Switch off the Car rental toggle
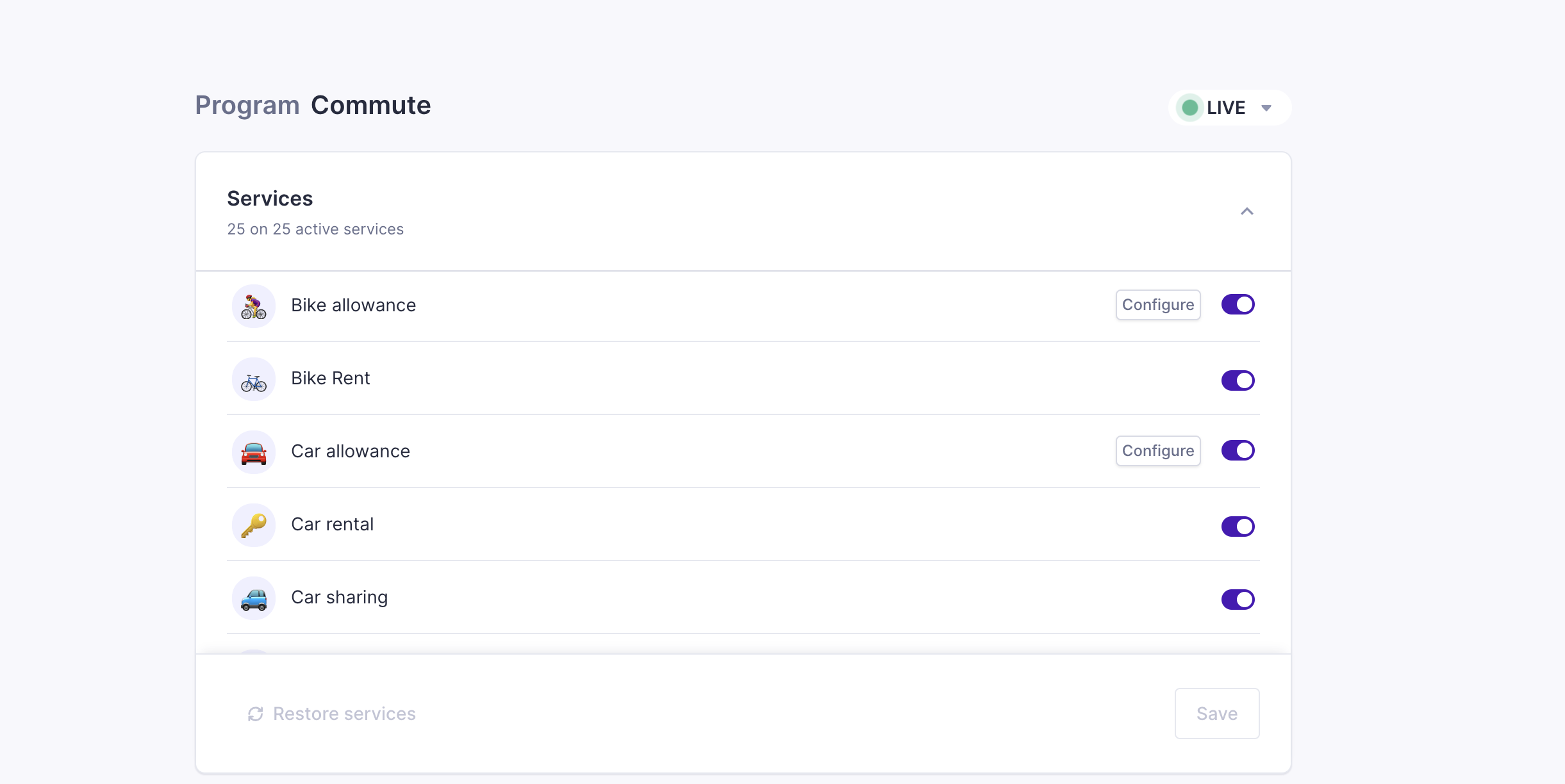Image resolution: width=1565 pixels, height=784 pixels. 1238,527
